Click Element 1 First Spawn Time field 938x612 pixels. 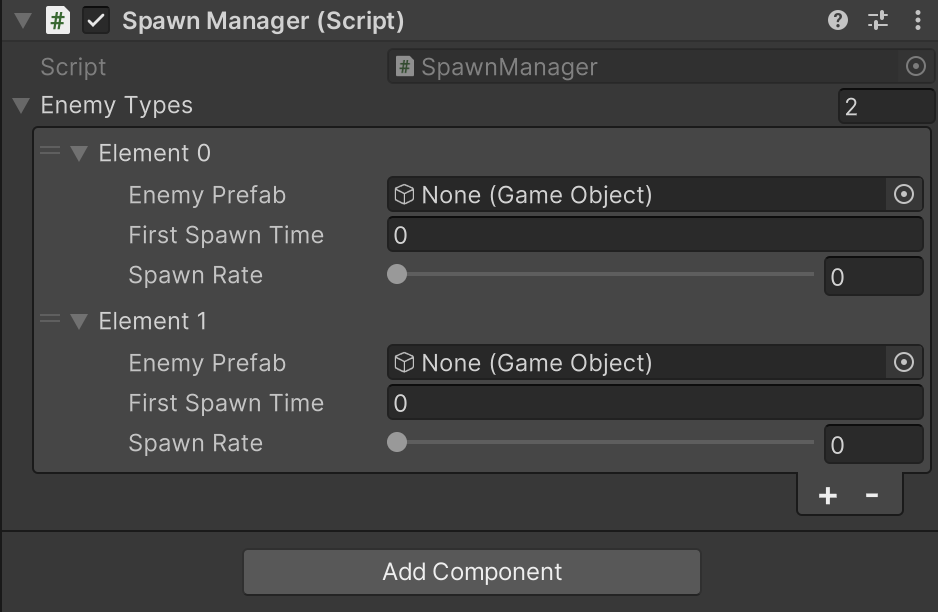655,403
